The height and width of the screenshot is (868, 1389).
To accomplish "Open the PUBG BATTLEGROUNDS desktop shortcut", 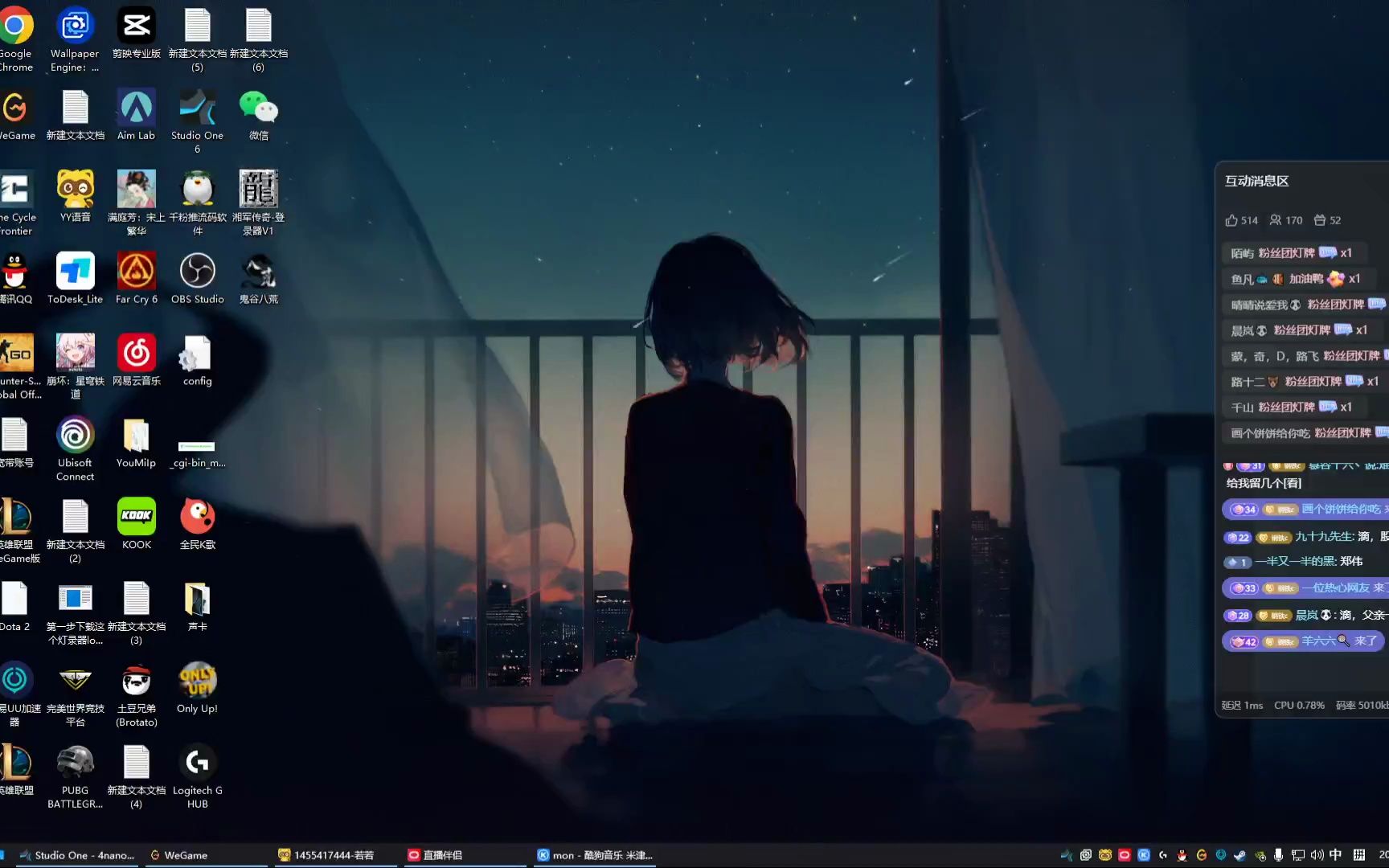I will (x=75, y=777).
